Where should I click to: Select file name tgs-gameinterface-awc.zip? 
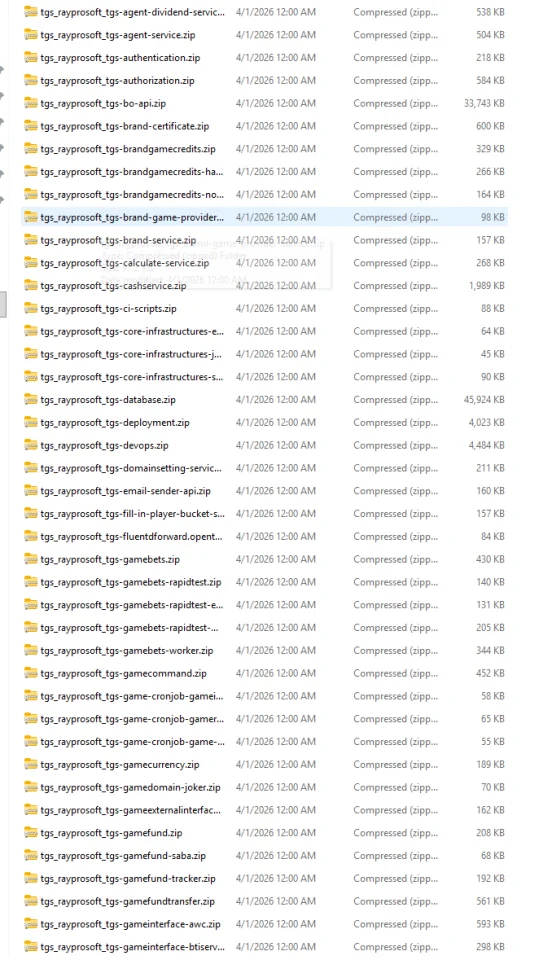click(x=130, y=924)
